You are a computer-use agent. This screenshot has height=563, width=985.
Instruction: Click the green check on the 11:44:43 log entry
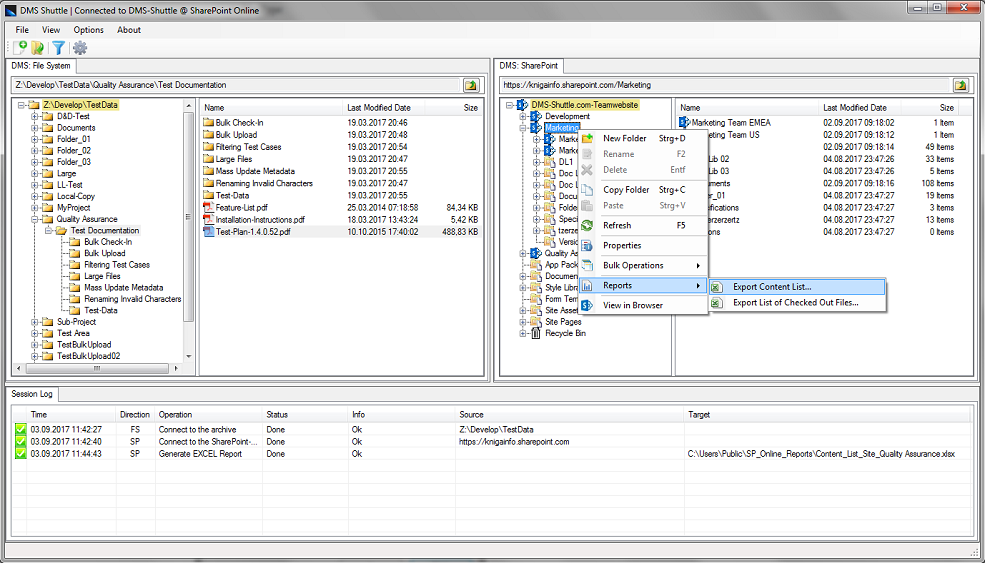[21, 454]
